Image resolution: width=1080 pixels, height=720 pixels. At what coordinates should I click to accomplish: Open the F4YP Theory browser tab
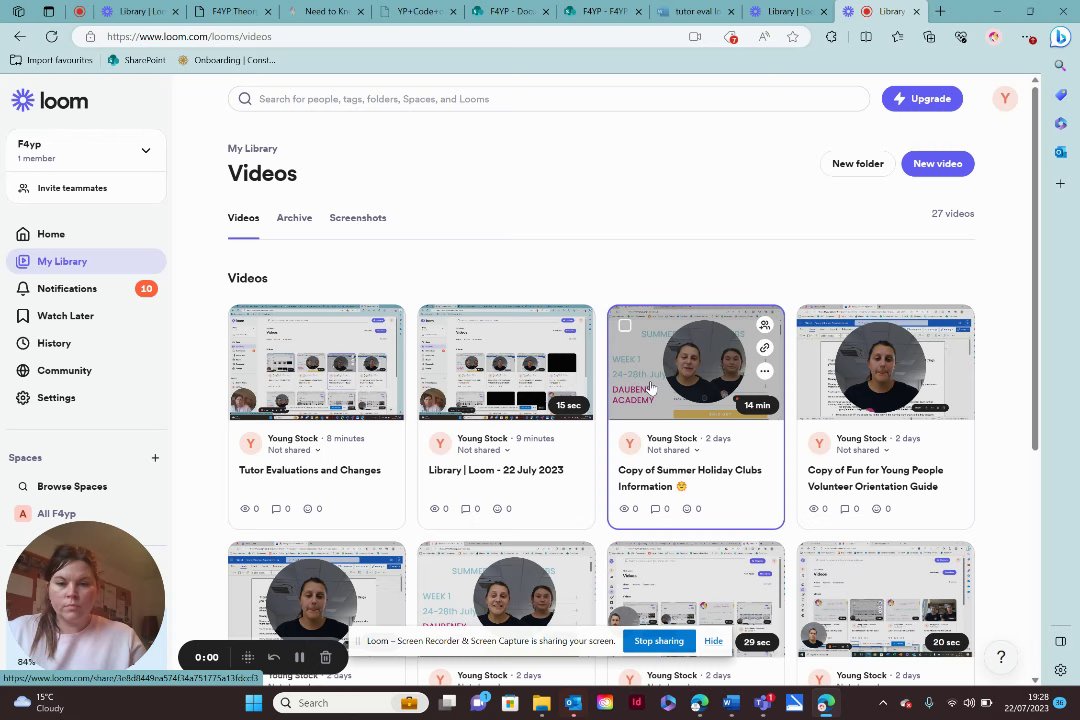click(233, 11)
